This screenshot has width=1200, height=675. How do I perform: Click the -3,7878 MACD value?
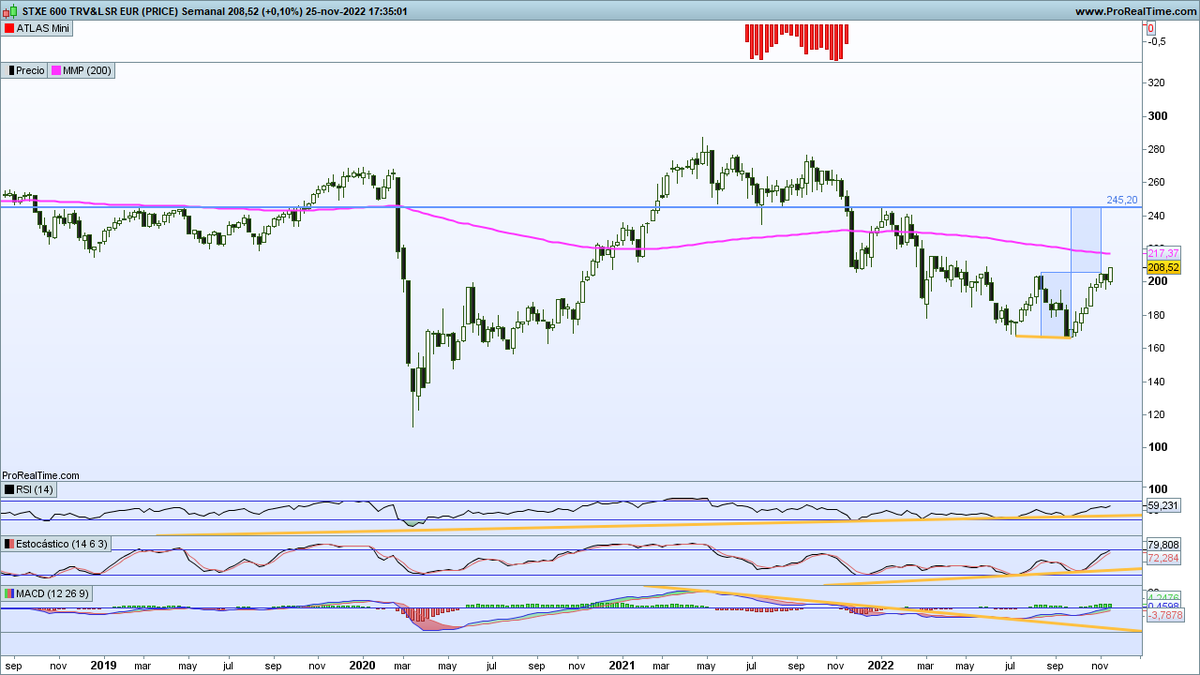(1164, 616)
